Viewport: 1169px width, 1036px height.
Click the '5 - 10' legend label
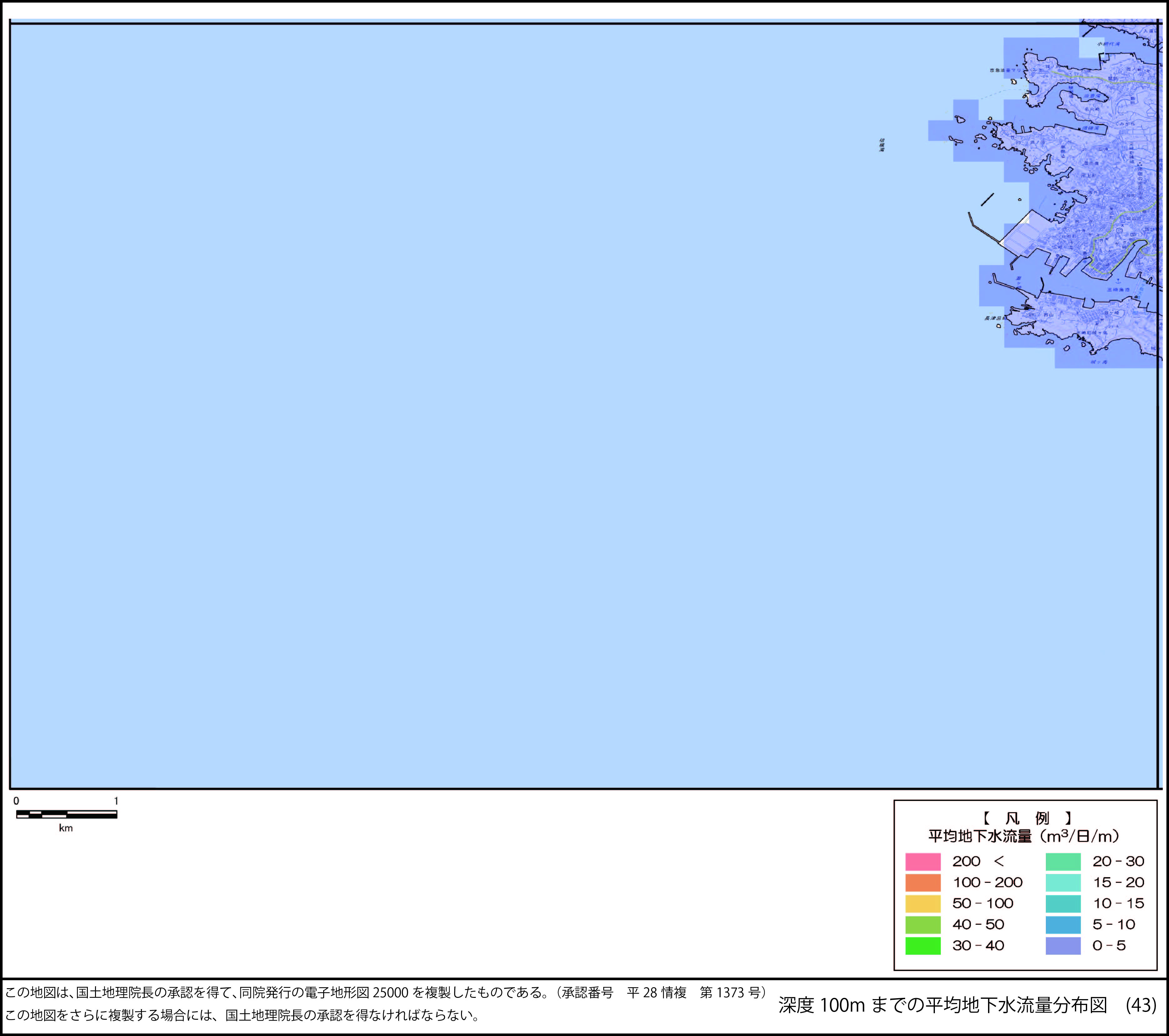point(1114,925)
